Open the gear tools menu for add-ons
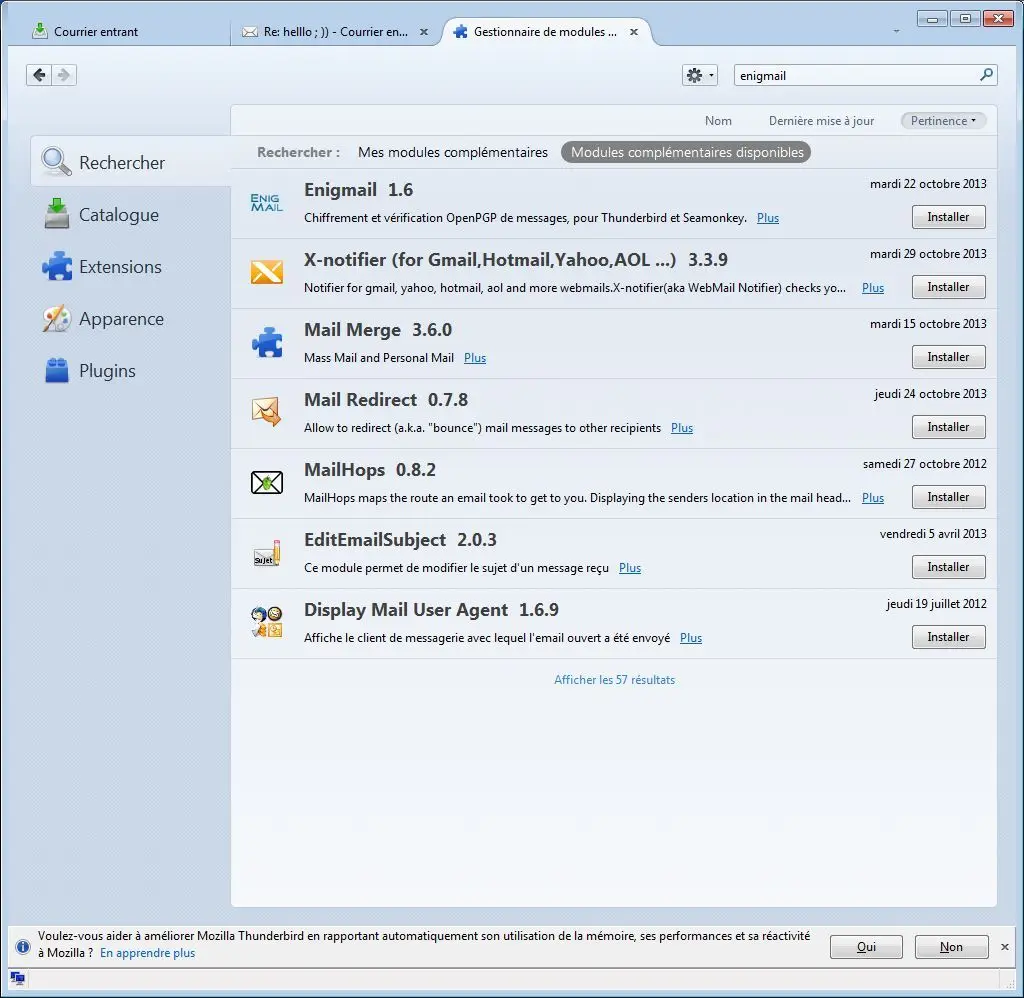The image size is (1024, 998). (x=699, y=76)
